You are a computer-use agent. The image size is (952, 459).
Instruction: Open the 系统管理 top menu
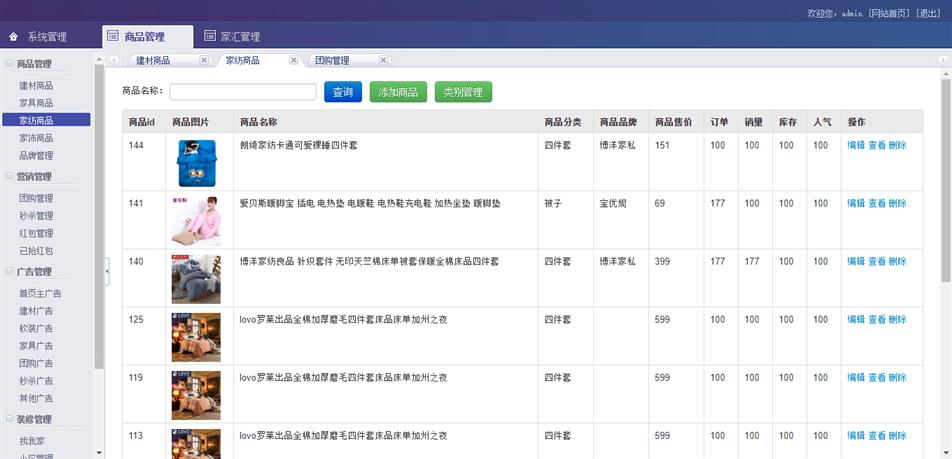(47, 37)
